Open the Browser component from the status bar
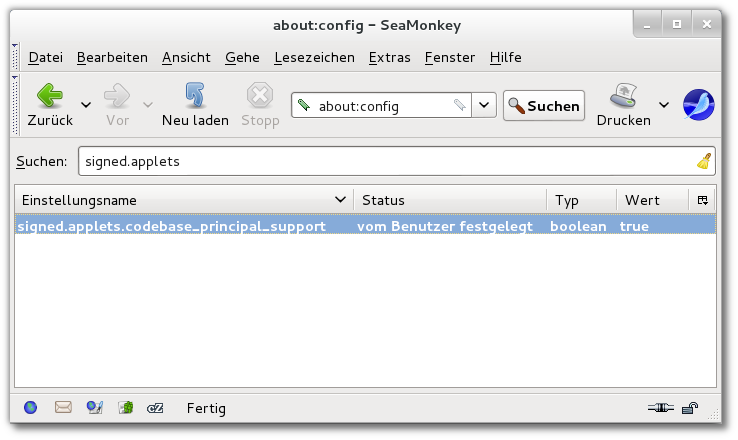This screenshot has height=440, width=738. (31, 408)
